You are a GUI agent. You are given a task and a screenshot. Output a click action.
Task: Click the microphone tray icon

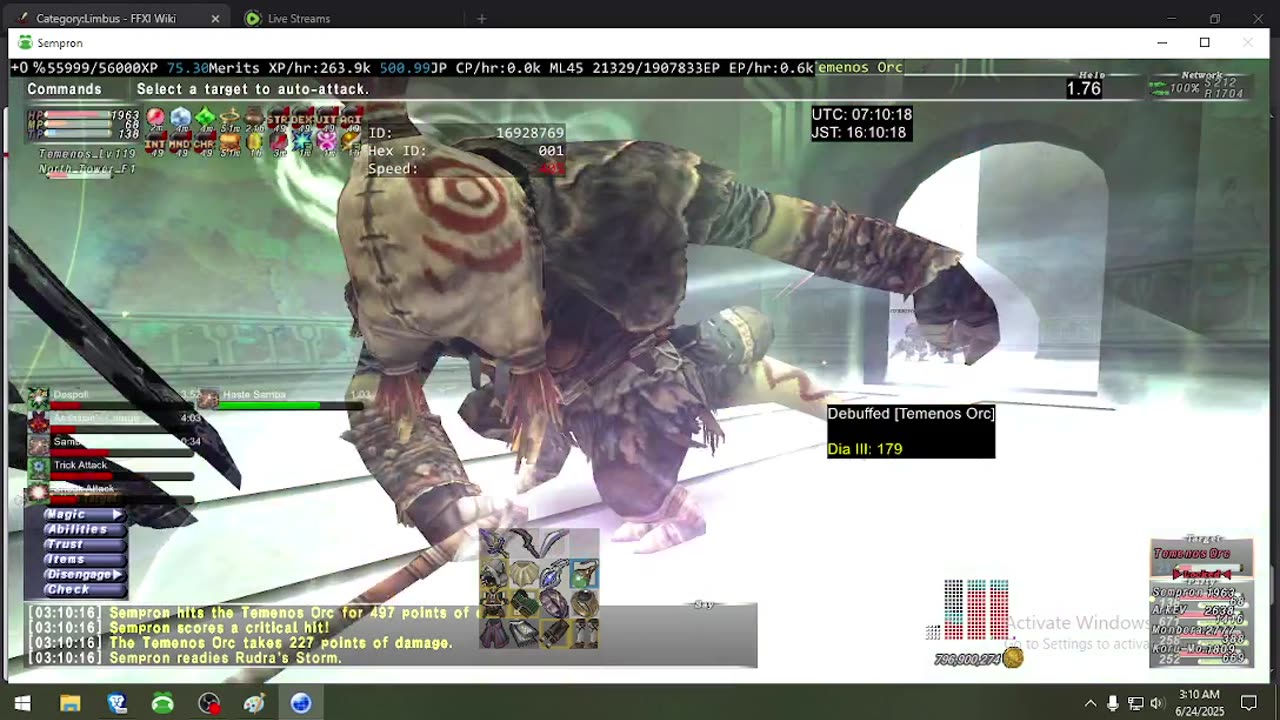(1112, 703)
